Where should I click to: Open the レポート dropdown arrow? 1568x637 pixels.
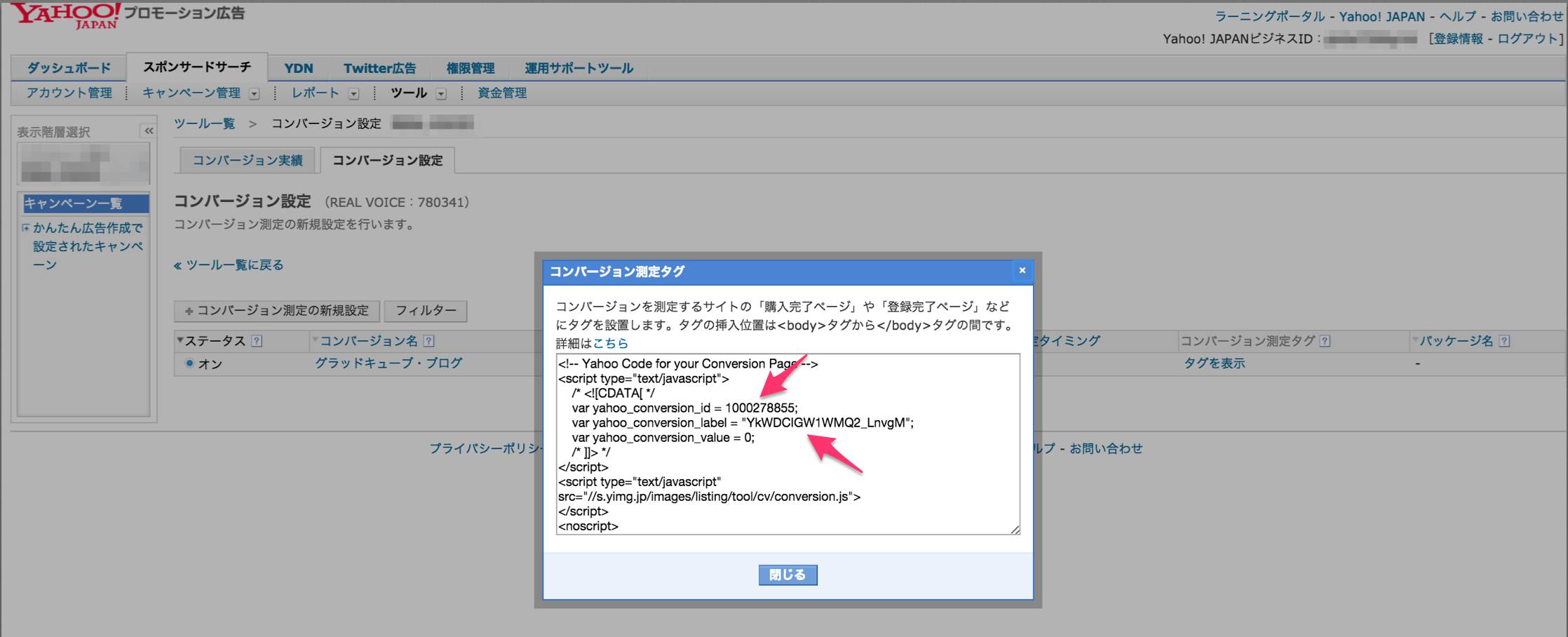pos(353,93)
